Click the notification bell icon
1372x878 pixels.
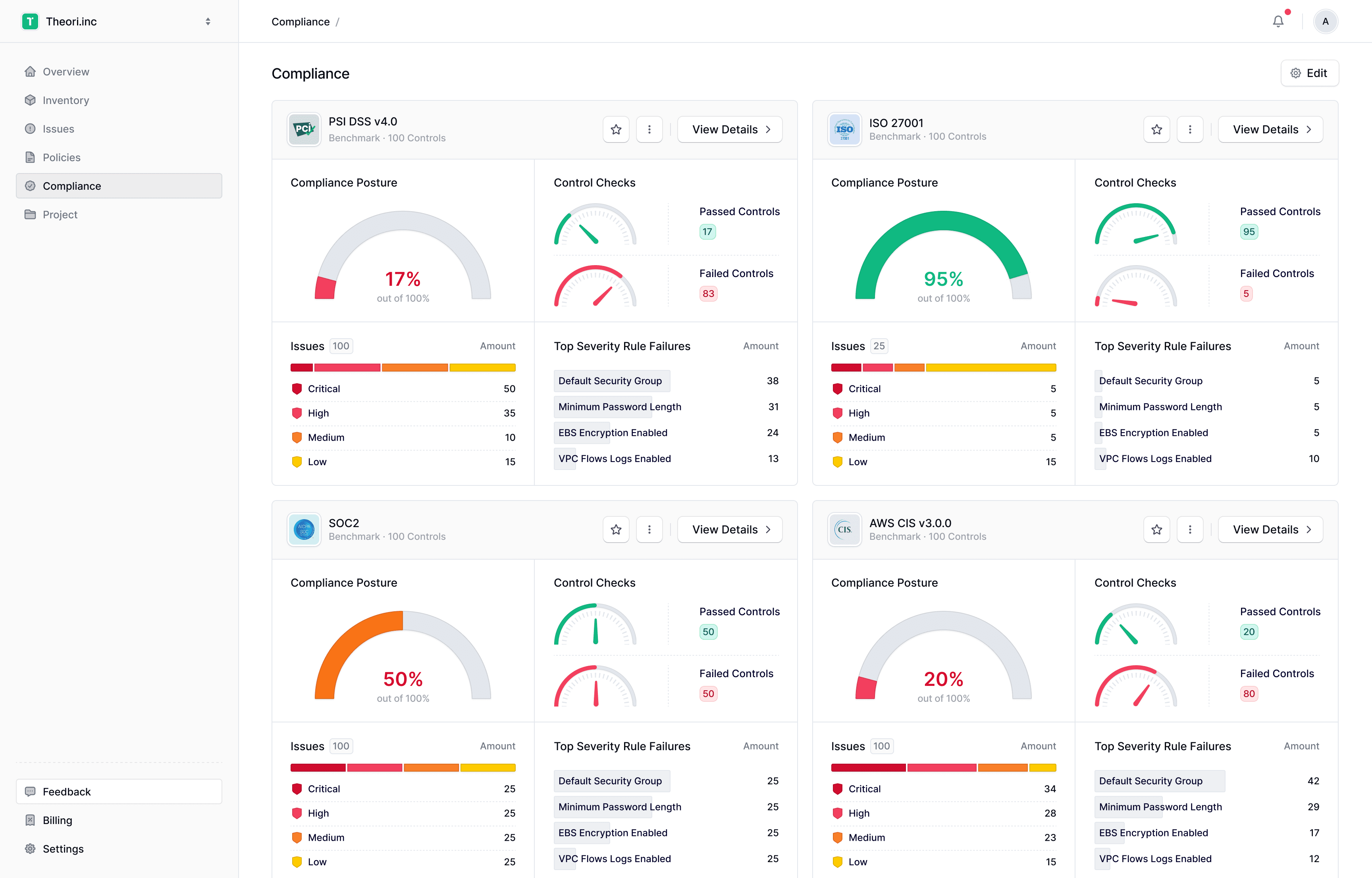(1278, 22)
